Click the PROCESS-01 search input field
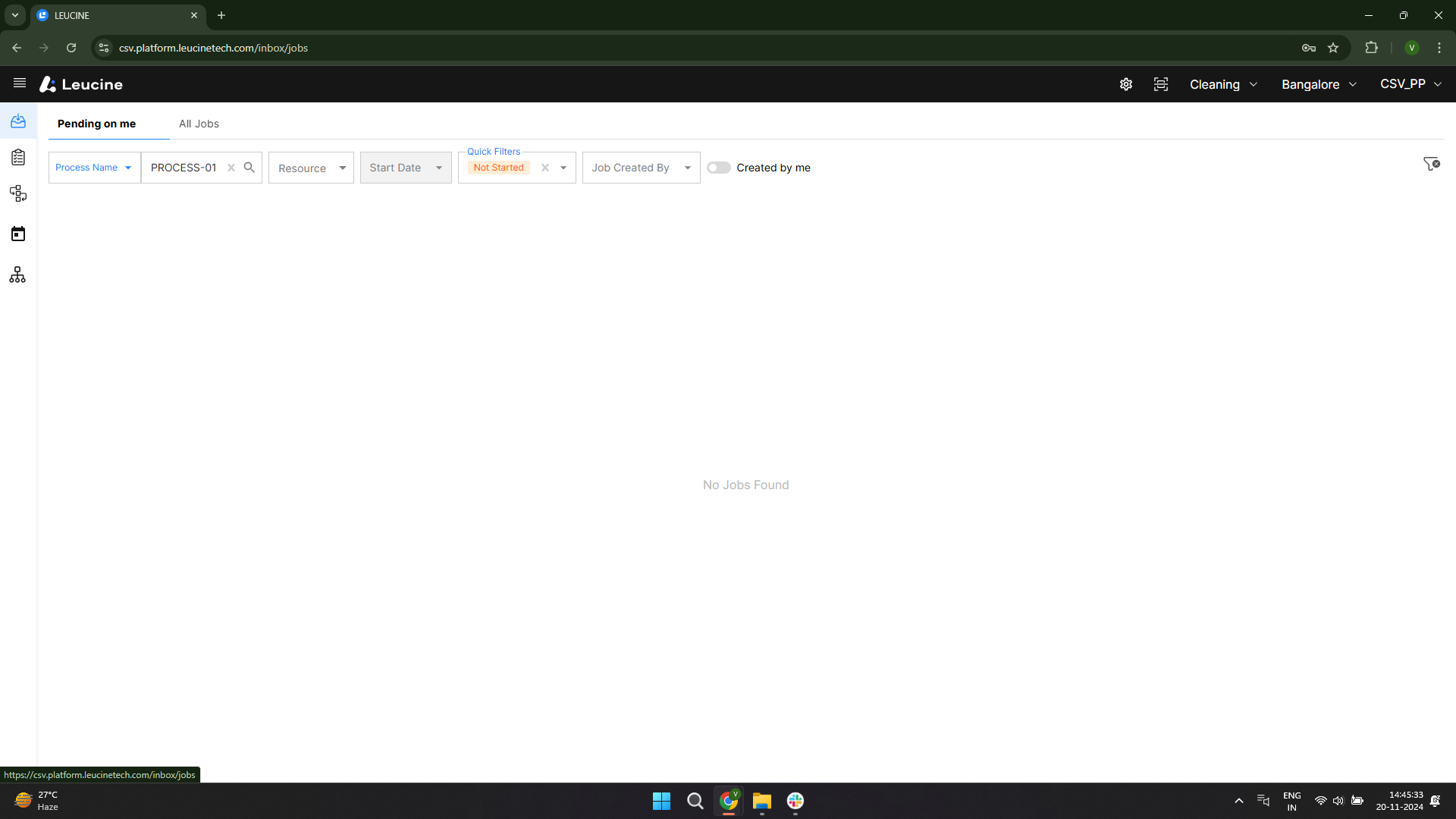The height and width of the screenshot is (819, 1456). tap(184, 168)
